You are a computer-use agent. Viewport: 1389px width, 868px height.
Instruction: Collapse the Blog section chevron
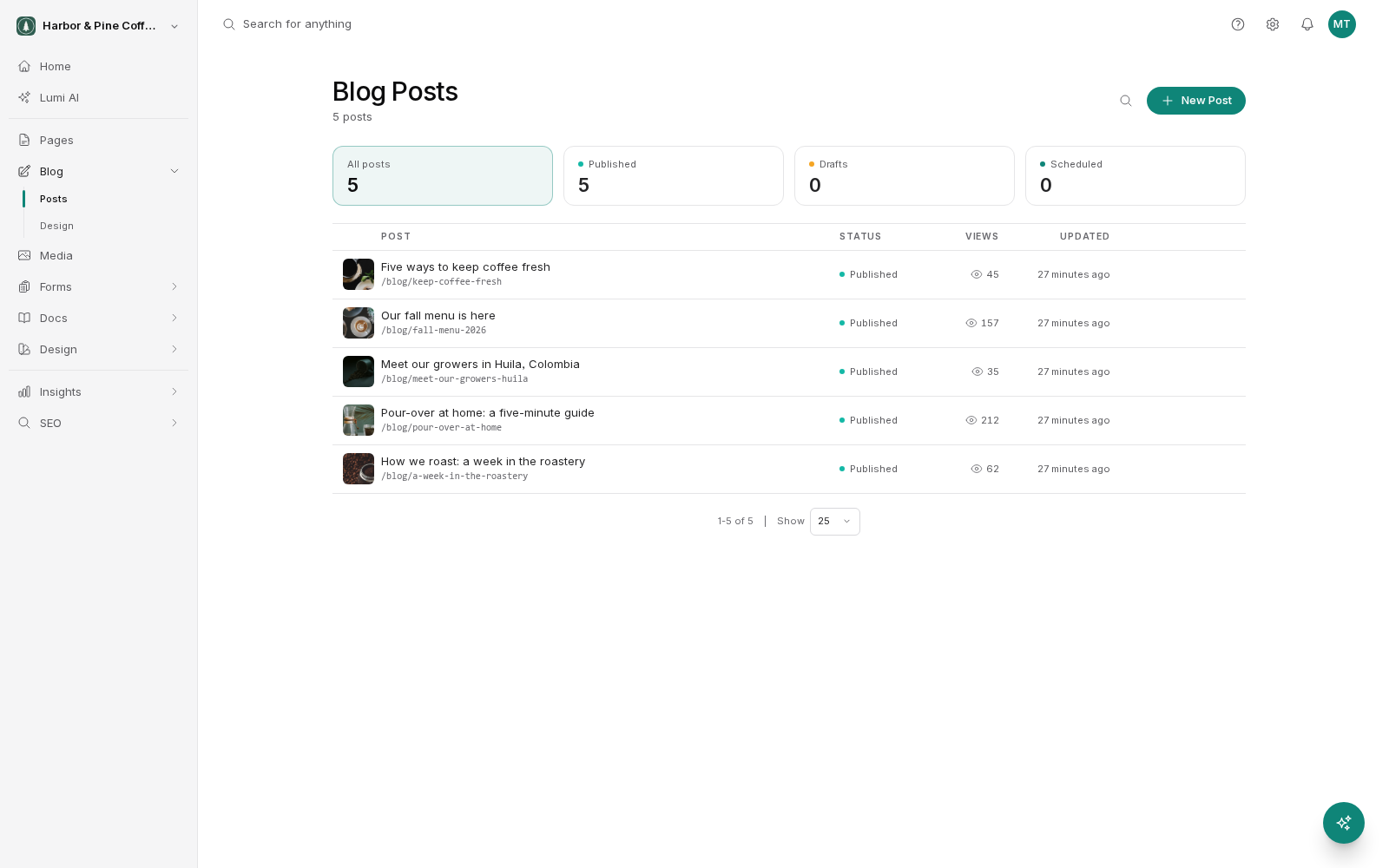pyautogui.click(x=174, y=171)
